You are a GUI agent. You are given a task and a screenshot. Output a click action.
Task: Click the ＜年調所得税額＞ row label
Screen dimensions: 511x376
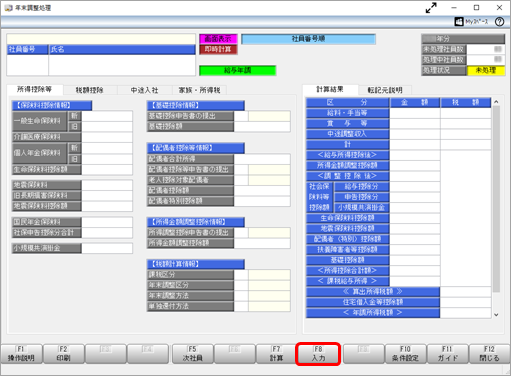point(373,313)
